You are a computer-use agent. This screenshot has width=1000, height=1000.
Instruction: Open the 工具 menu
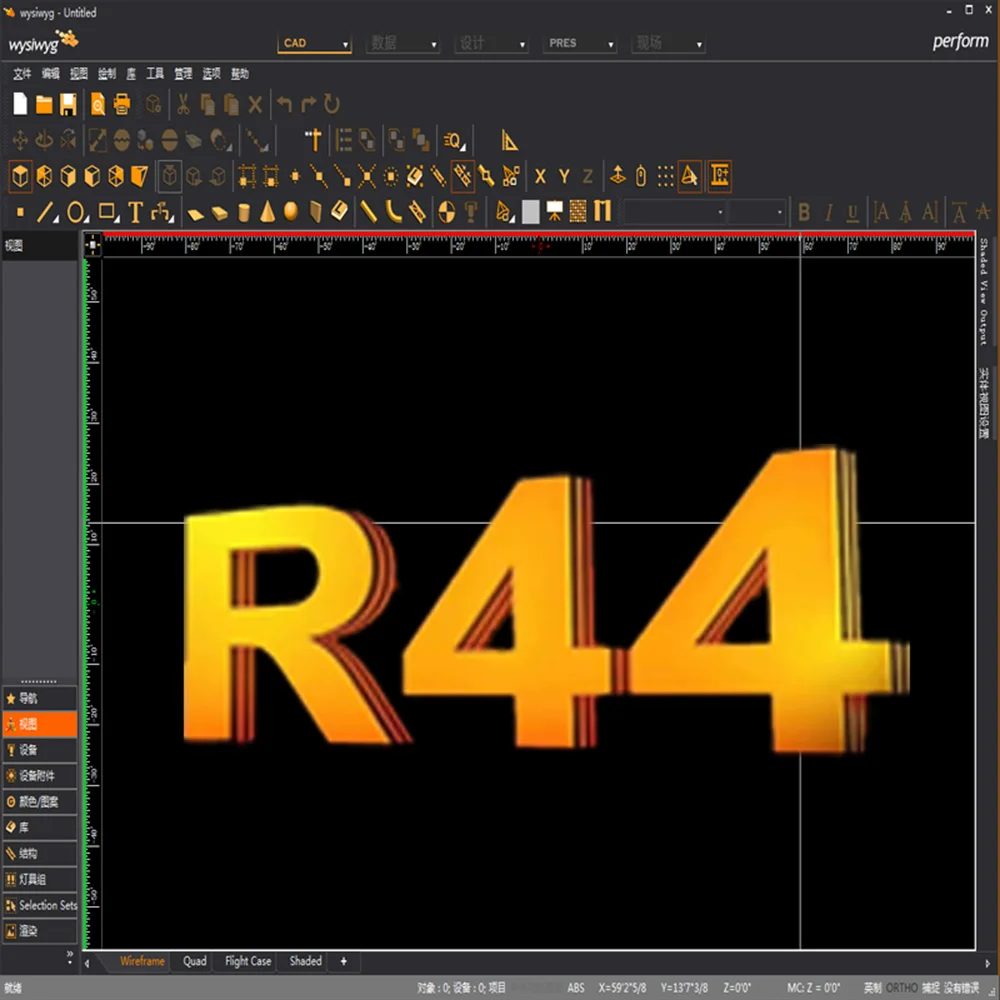(x=155, y=74)
